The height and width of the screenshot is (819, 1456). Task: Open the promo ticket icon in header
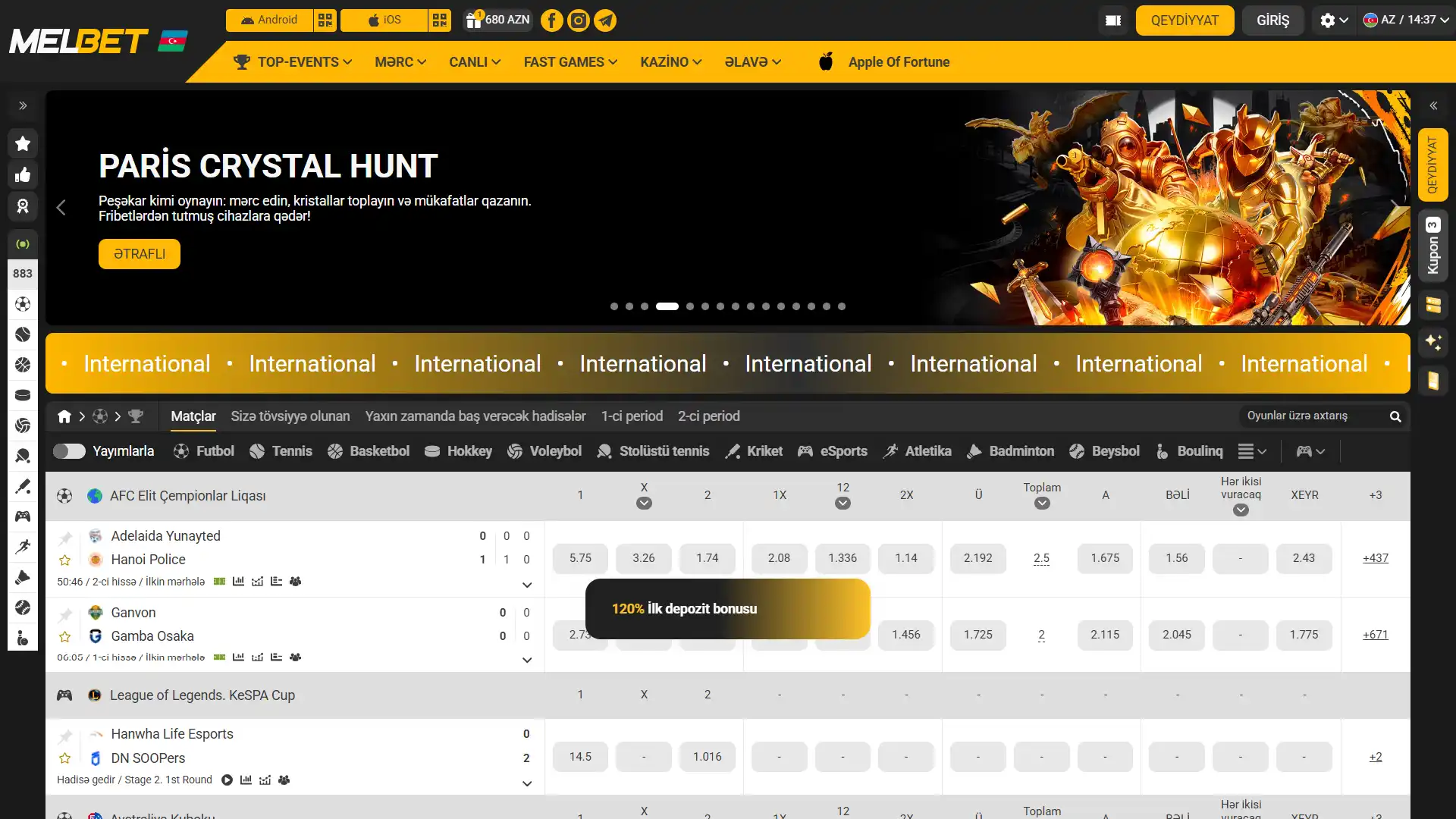pos(1113,20)
